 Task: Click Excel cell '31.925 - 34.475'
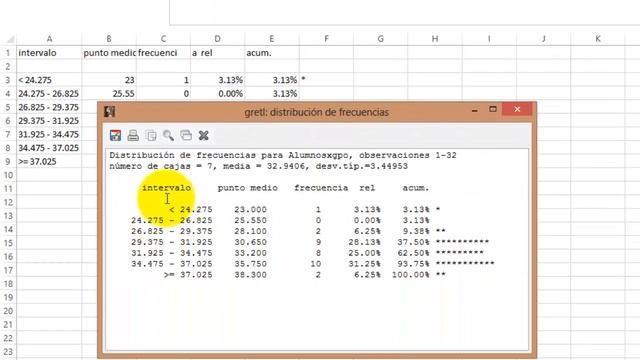[x=49, y=134]
